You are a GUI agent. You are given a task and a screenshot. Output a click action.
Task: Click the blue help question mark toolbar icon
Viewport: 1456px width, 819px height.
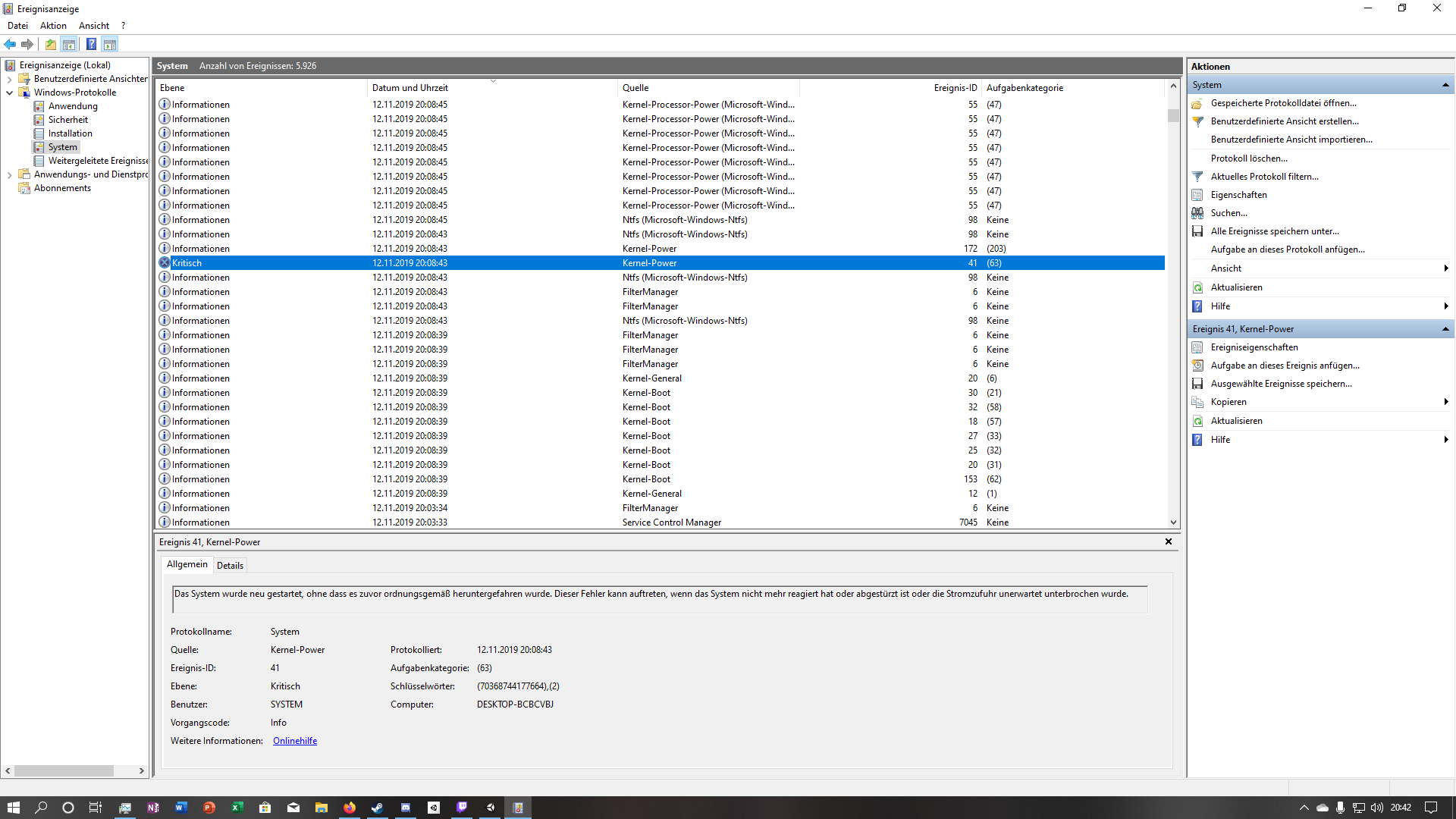[x=91, y=44]
